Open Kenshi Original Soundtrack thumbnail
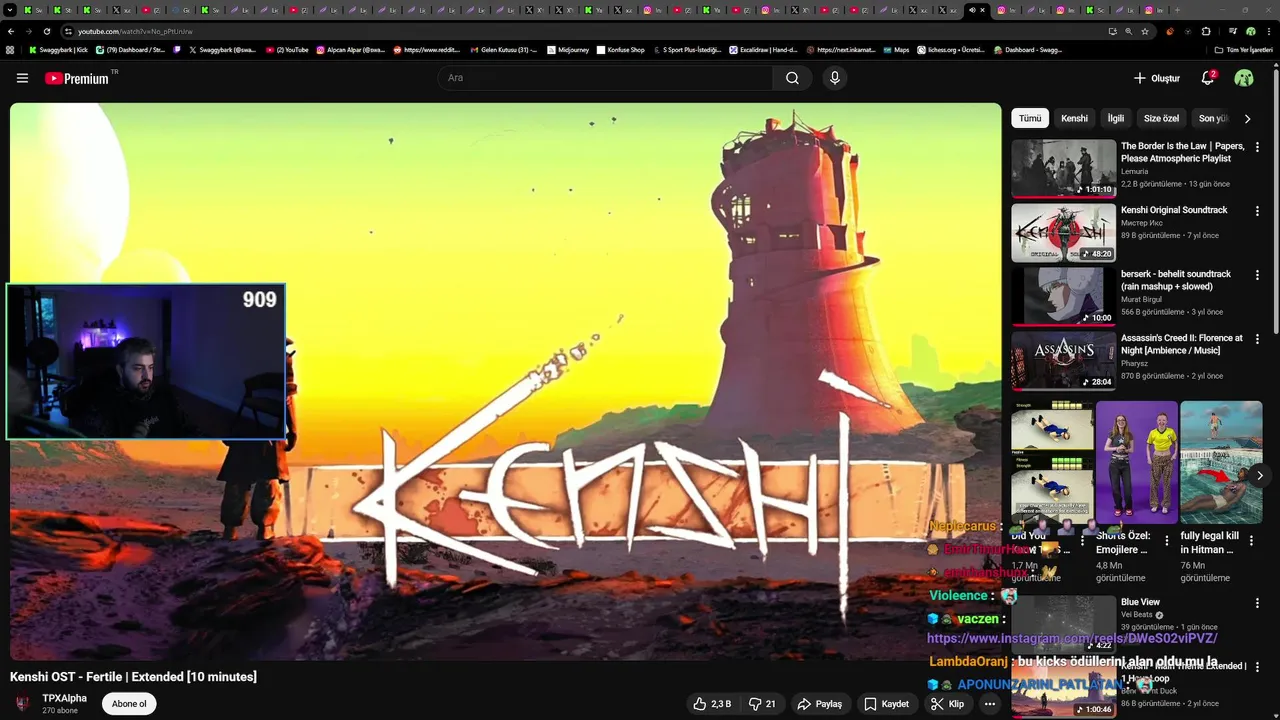 (x=1063, y=232)
